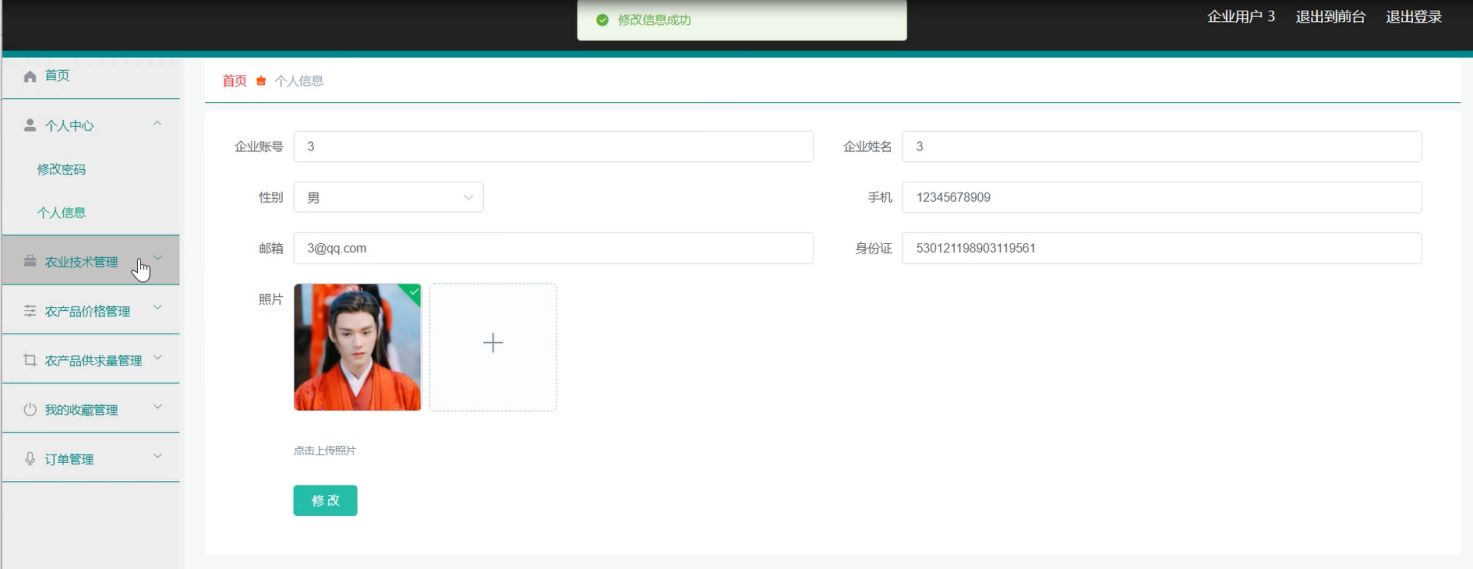1473x569 pixels.
Task: Click the plus icon to upload a photo
Action: (x=493, y=343)
